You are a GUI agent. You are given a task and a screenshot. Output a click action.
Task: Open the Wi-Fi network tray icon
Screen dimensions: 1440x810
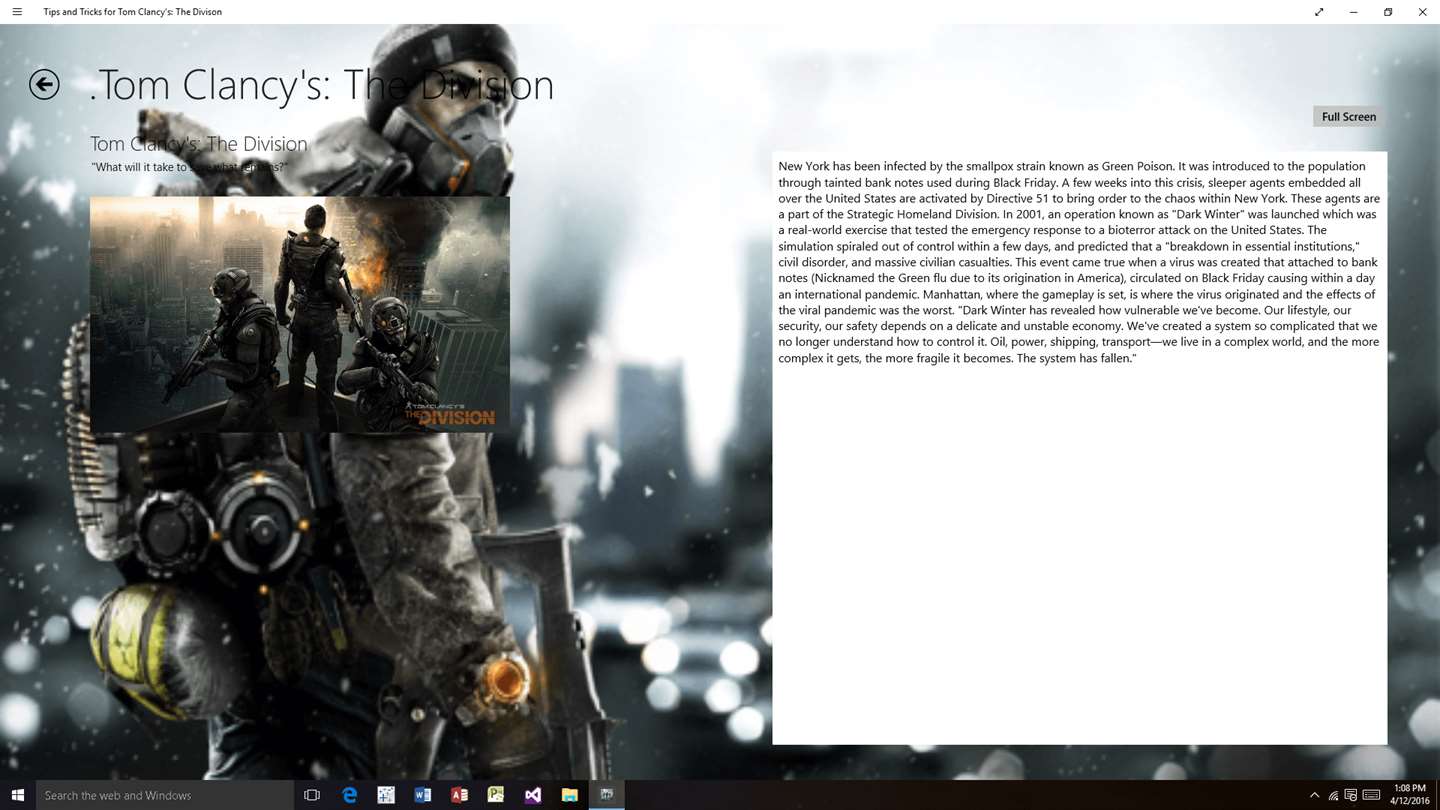1333,796
